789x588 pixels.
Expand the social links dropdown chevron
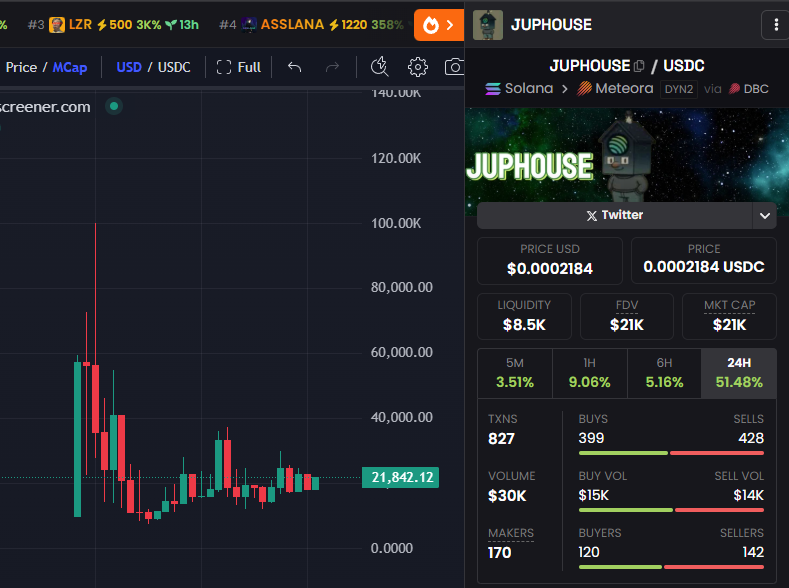tap(764, 215)
